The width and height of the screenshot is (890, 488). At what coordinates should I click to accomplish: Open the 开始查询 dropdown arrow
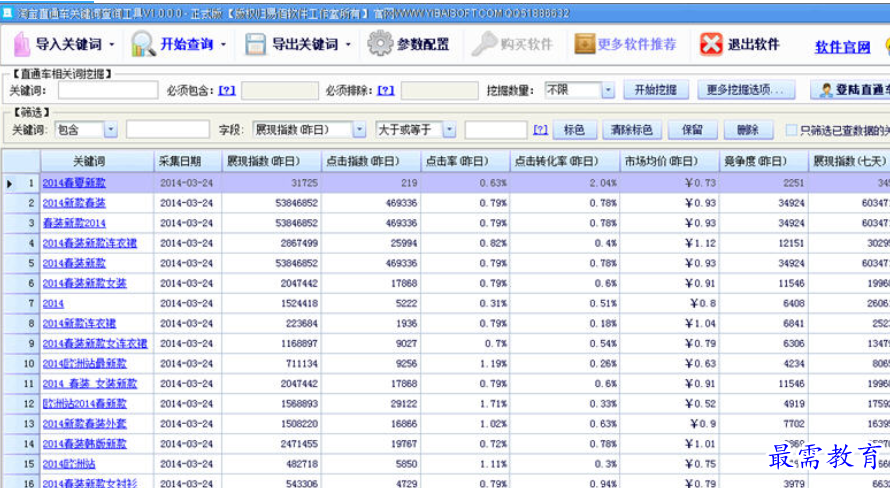(x=224, y=44)
